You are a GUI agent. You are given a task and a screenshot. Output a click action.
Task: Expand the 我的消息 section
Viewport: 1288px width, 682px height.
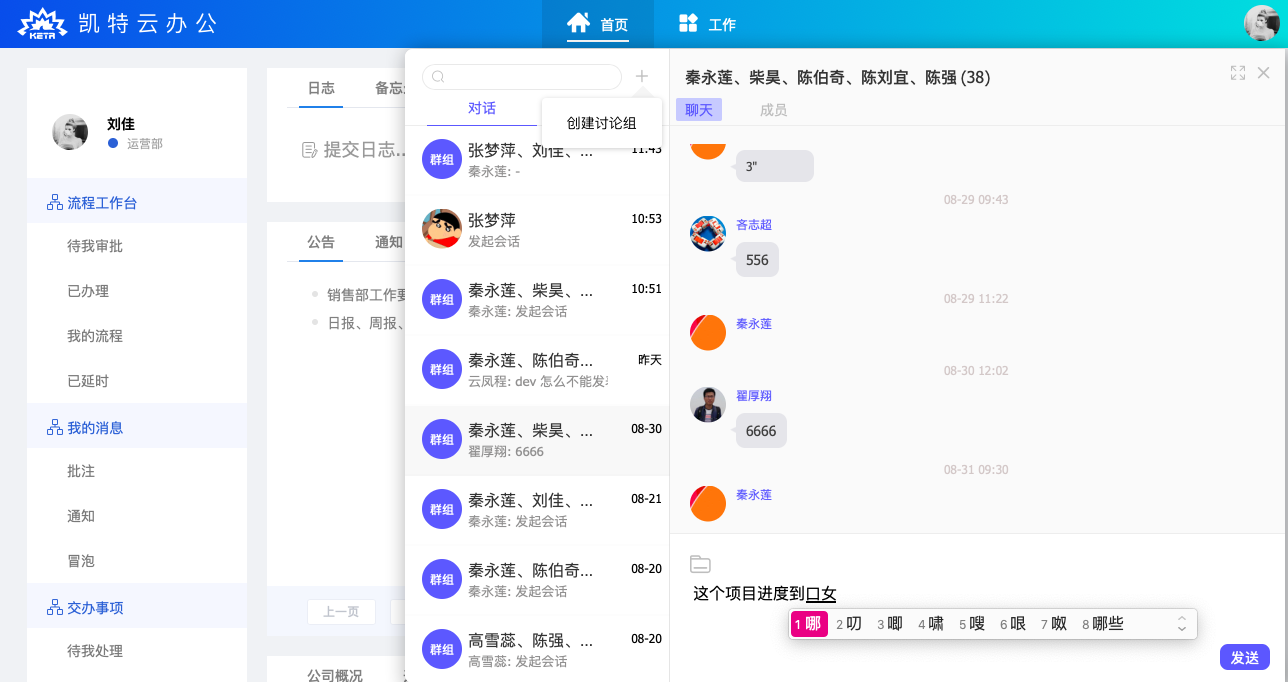tap(137, 428)
